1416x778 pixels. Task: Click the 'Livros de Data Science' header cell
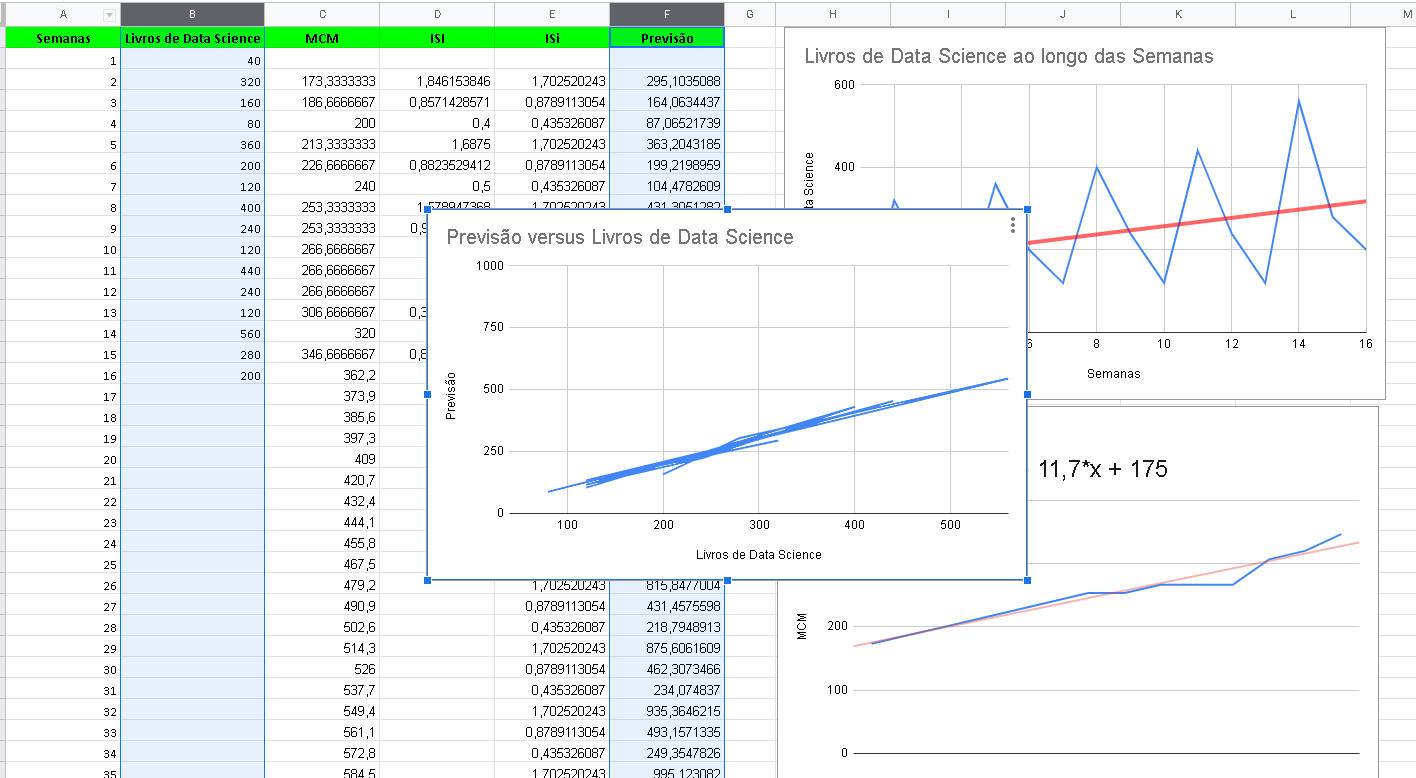[x=192, y=38]
